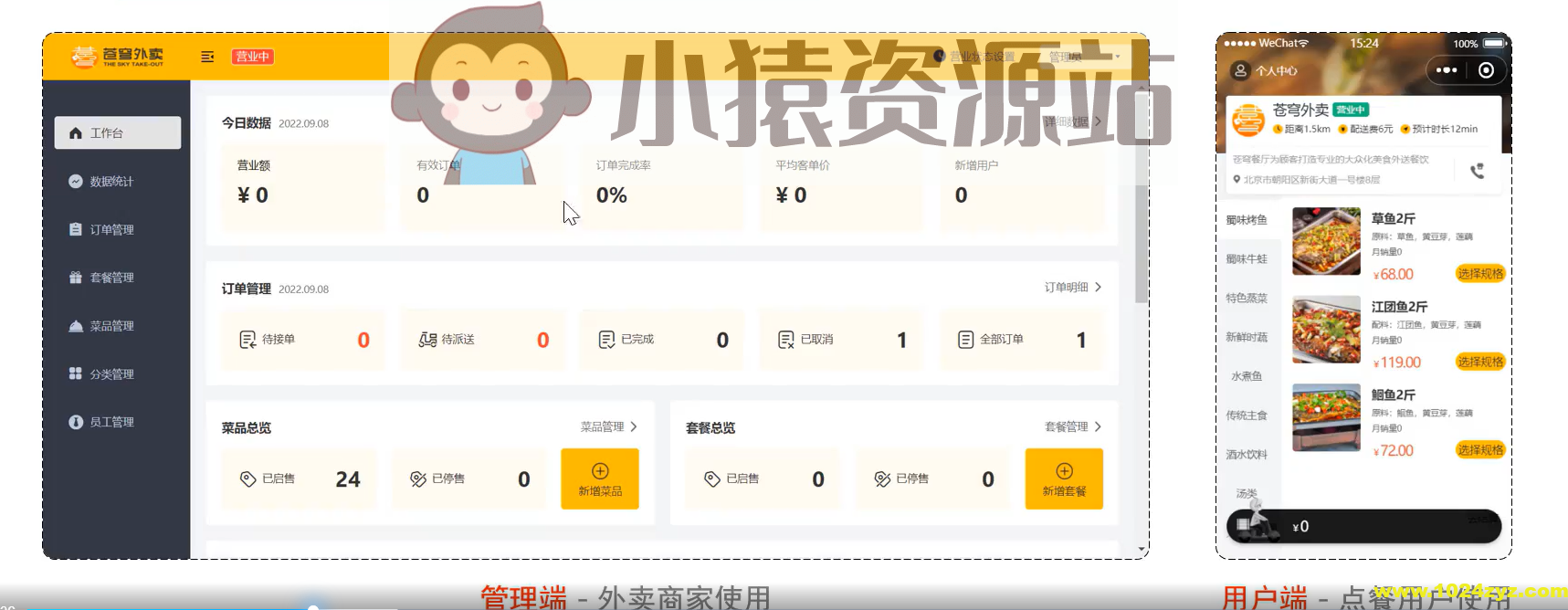Image resolution: width=1568 pixels, height=610 pixels.
Task: Click the 新增套餐 button
Action: click(x=1064, y=479)
